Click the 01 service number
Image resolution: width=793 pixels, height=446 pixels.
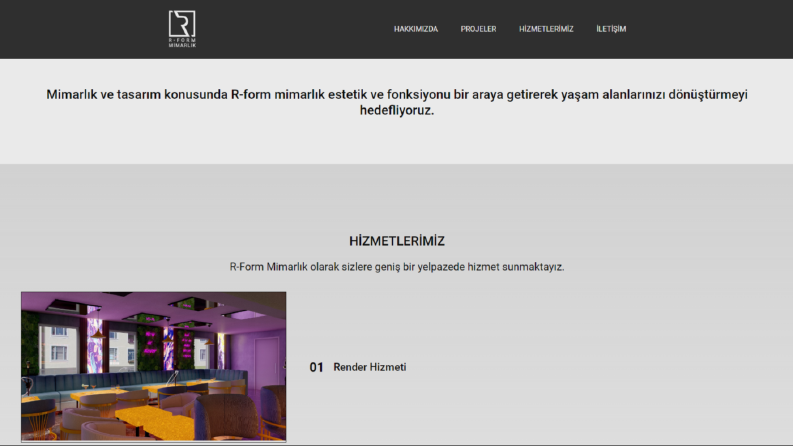coord(316,367)
